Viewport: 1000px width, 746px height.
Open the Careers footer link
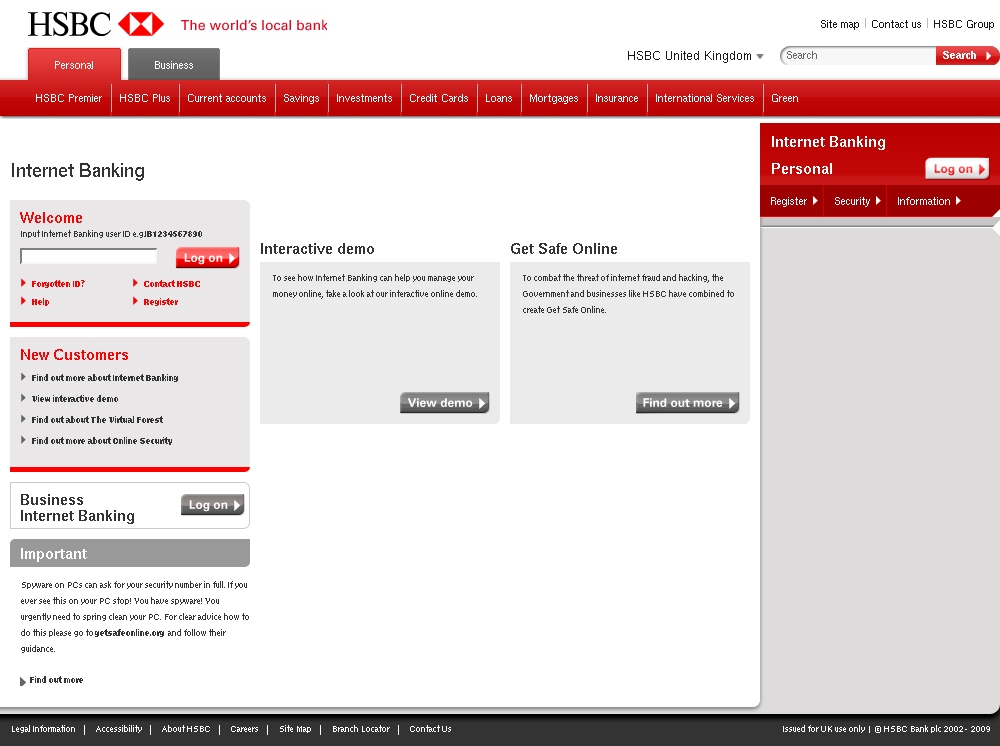[244, 729]
